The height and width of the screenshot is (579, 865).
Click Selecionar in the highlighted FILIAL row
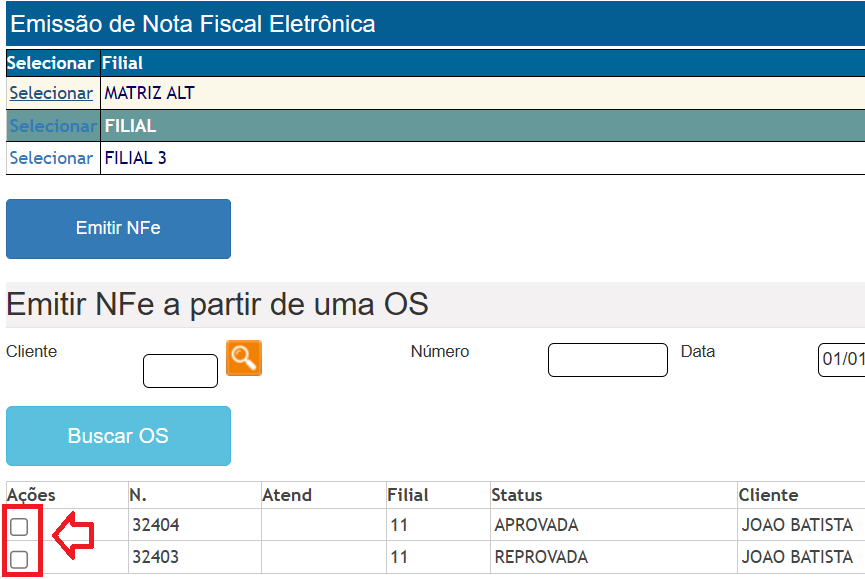click(x=52, y=126)
